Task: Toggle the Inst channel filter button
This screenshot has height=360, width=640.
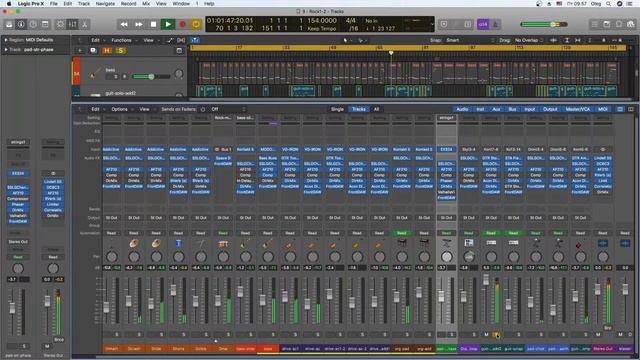Action: point(480,109)
